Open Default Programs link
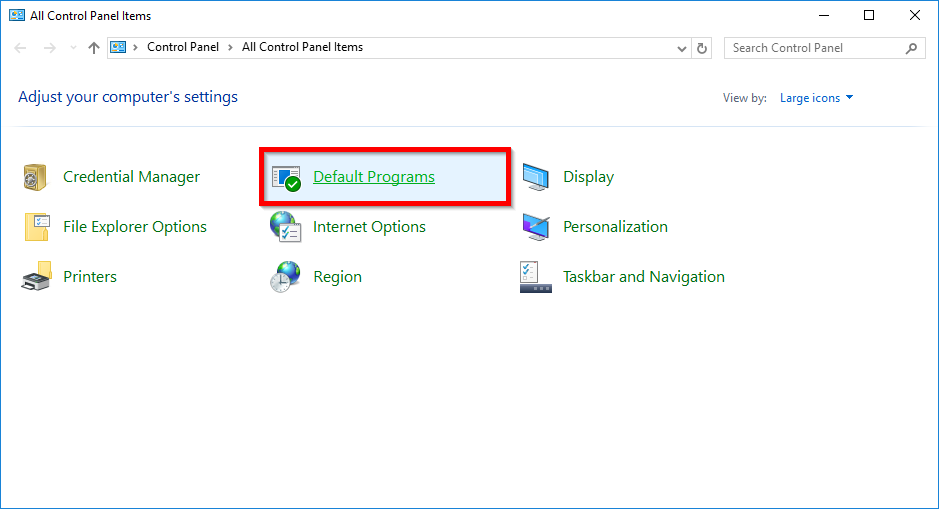939x509 pixels. (374, 177)
